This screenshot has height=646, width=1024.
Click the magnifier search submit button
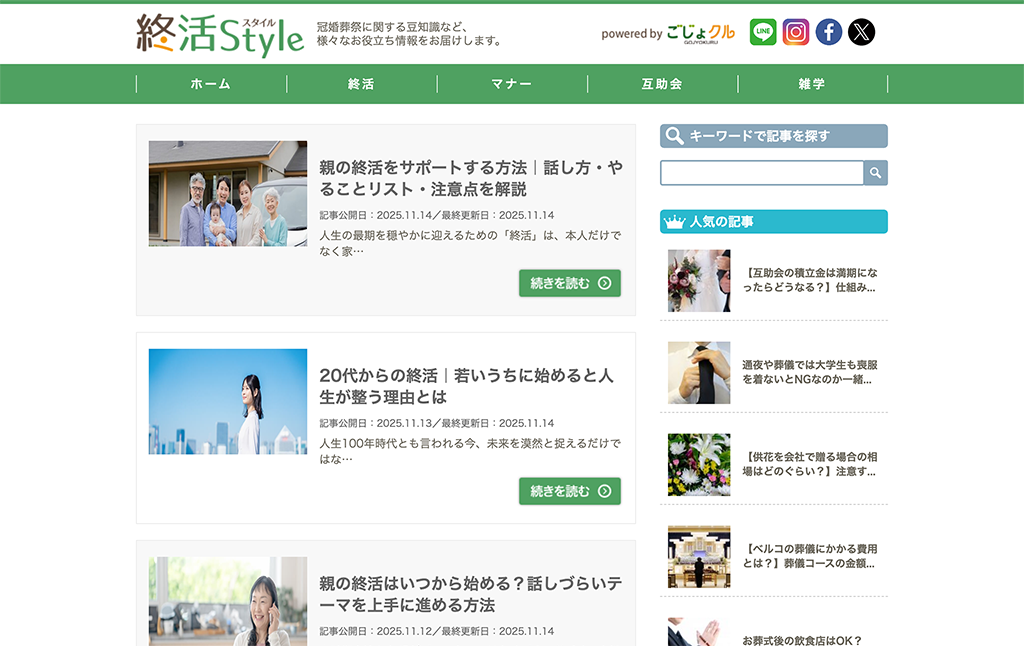point(876,173)
